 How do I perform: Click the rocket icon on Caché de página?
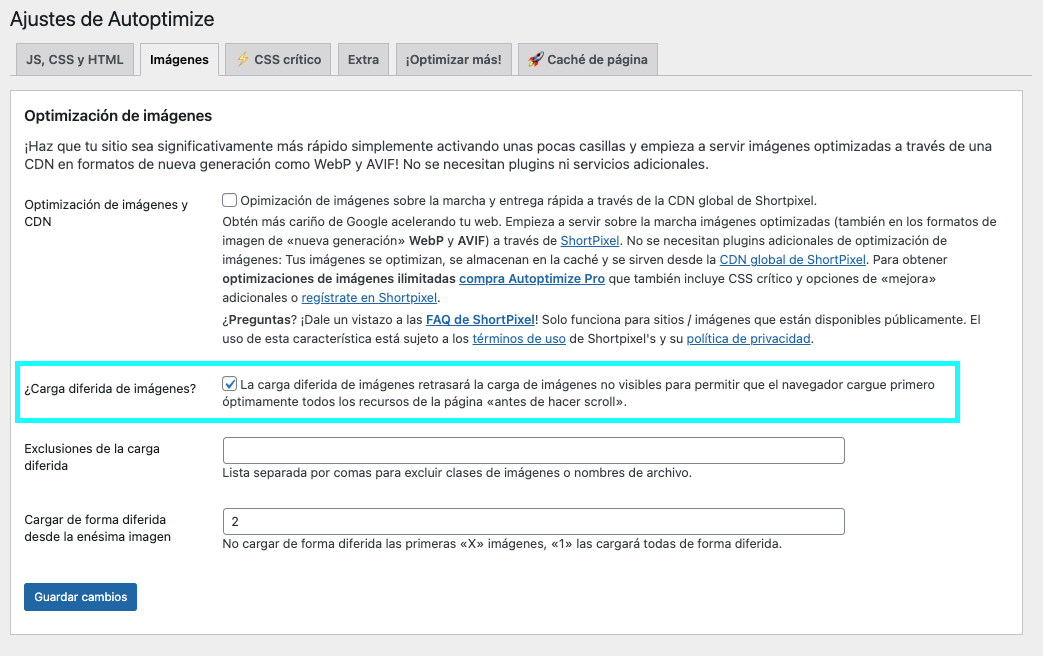pos(535,59)
